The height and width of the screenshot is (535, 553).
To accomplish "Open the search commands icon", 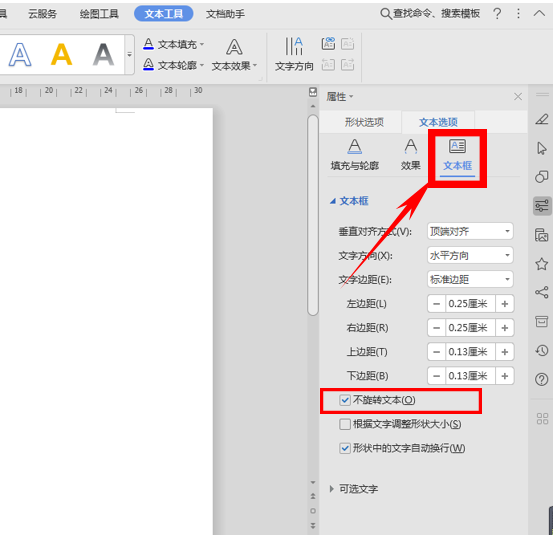I will (385, 14).
